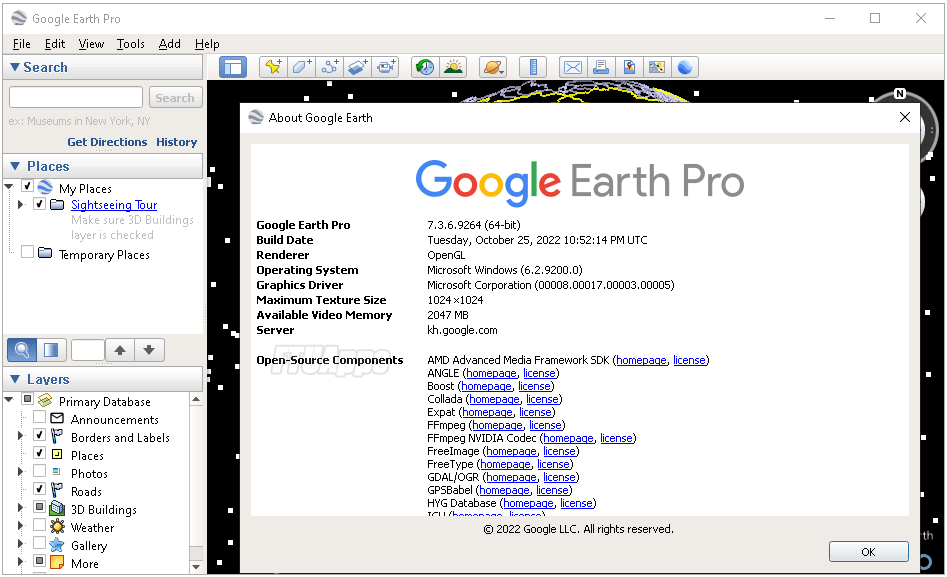This screenshot has width=947, height=577.
Task: Expand the Sightseeing Tour folder arrow
Action: coord(21,205)
